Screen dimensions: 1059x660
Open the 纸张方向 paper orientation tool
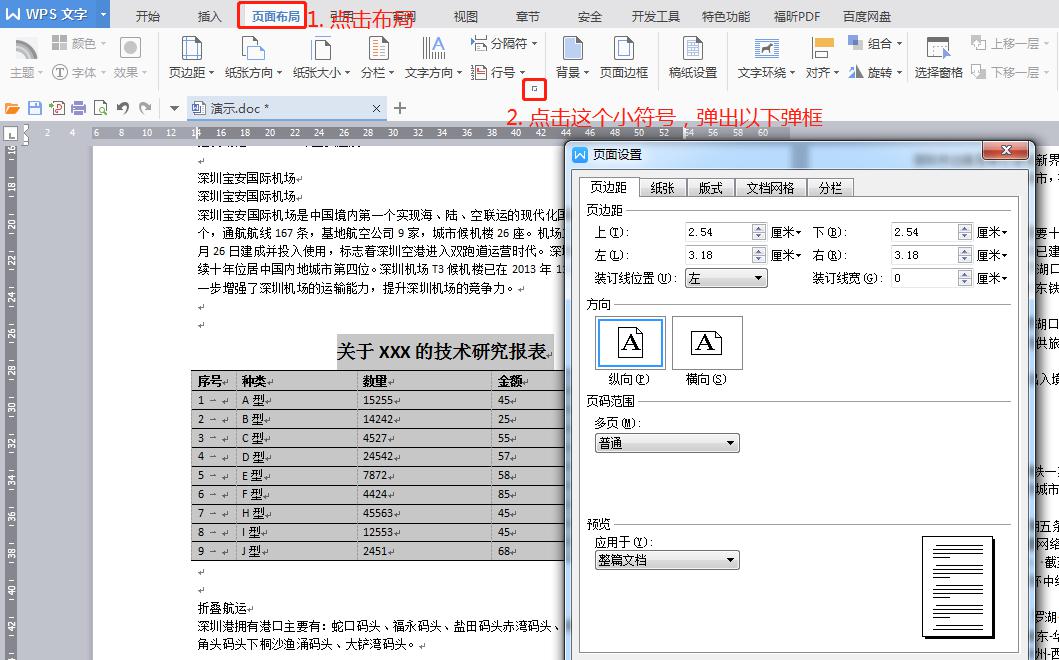[x=253, y=57]
